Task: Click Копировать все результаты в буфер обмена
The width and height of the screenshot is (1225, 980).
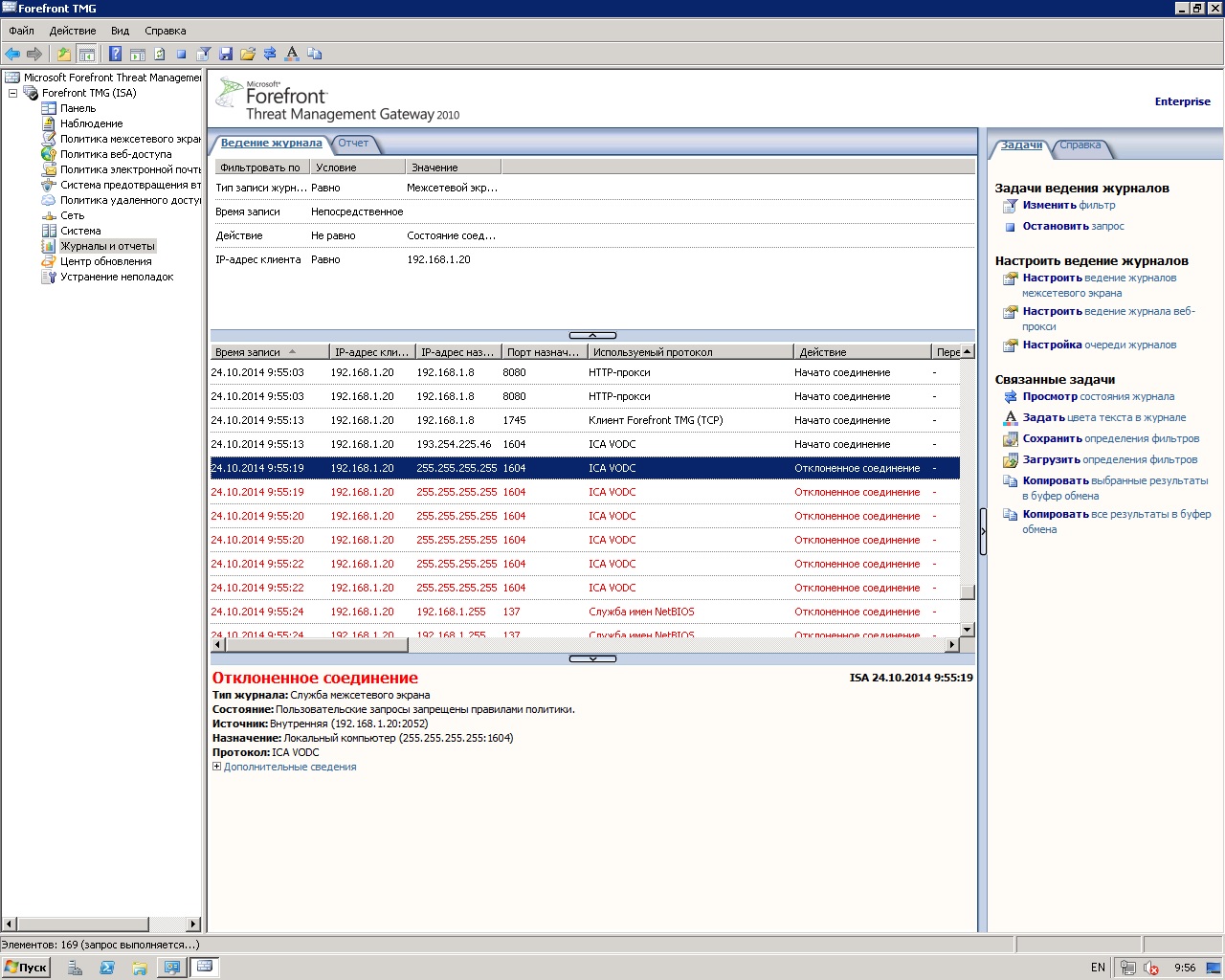Action: (x=1116, y=522)
